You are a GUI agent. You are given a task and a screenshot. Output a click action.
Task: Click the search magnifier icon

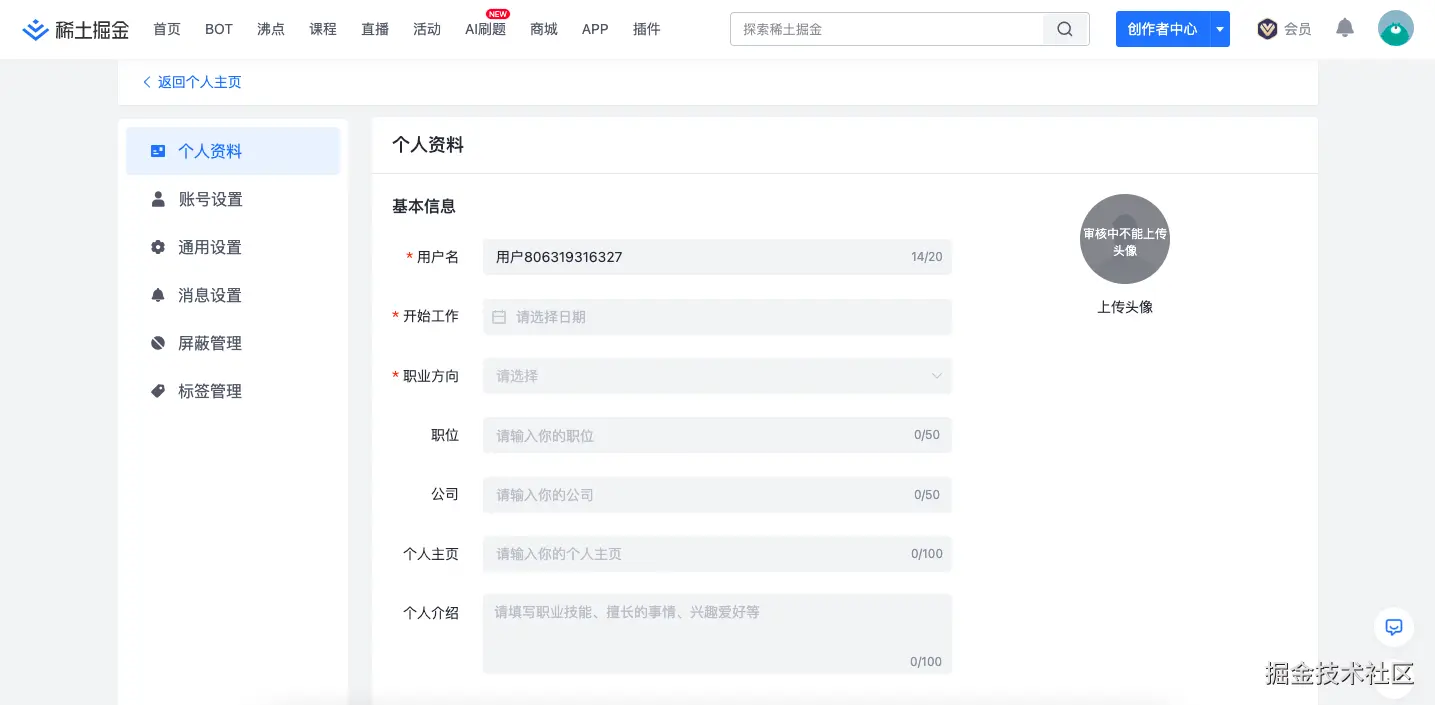[x=1064, y=29]
